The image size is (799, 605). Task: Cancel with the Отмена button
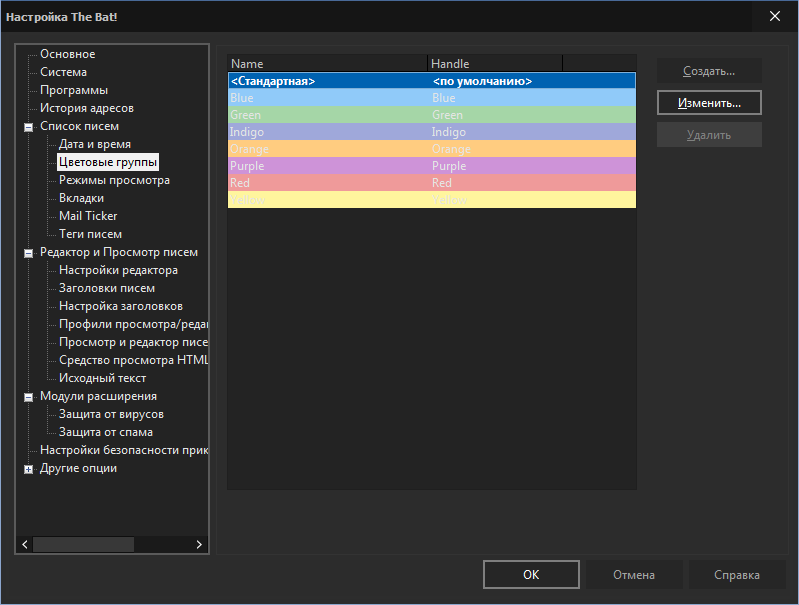click(x=634, y=575)
